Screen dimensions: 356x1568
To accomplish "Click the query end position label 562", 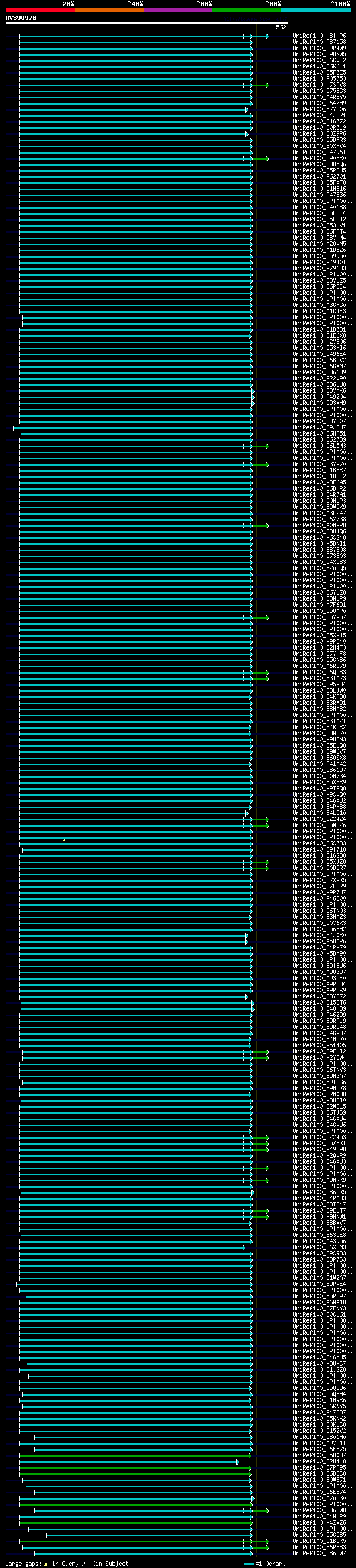I will 280,27.
